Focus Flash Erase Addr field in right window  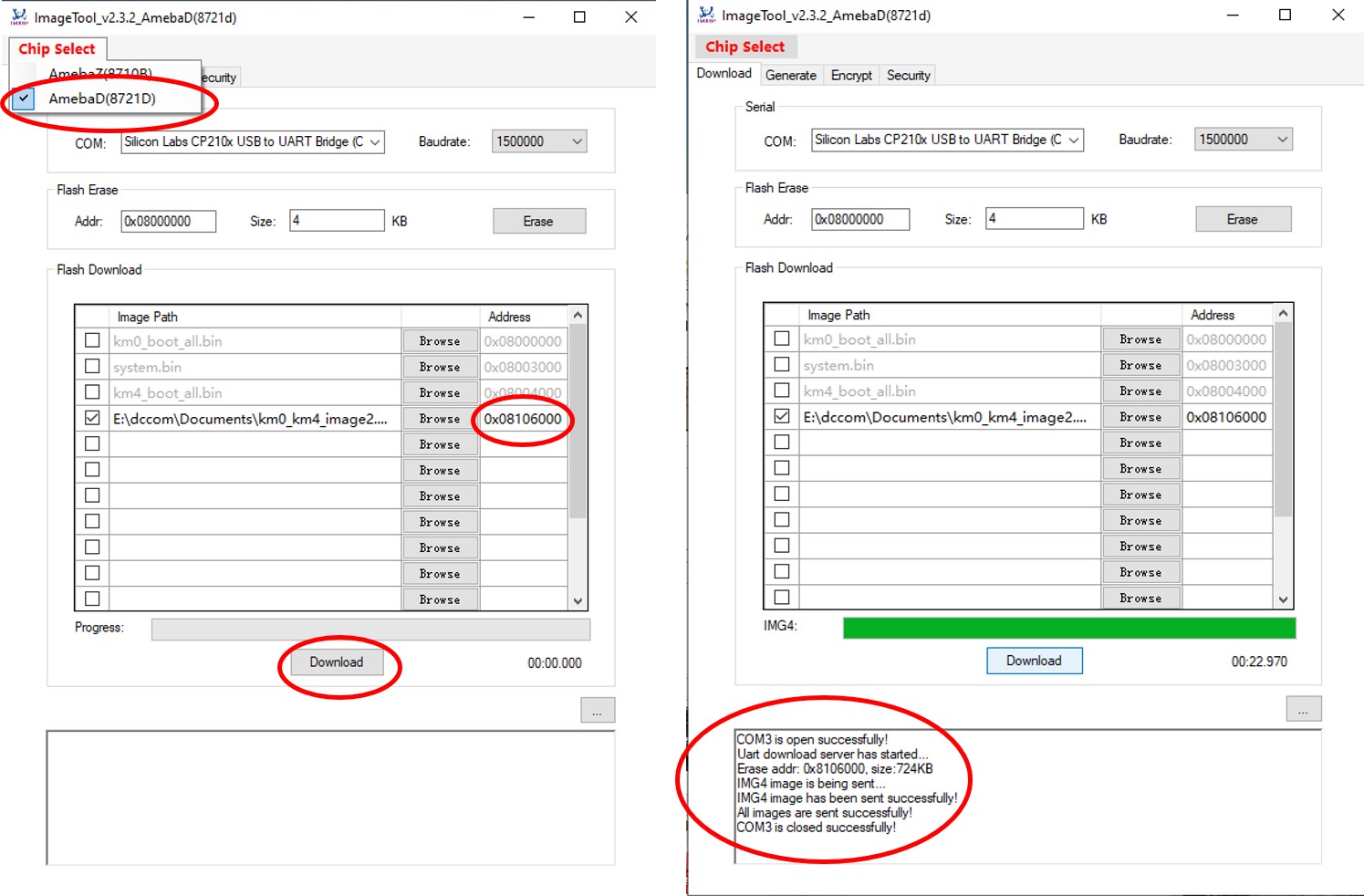click(861, 220)
